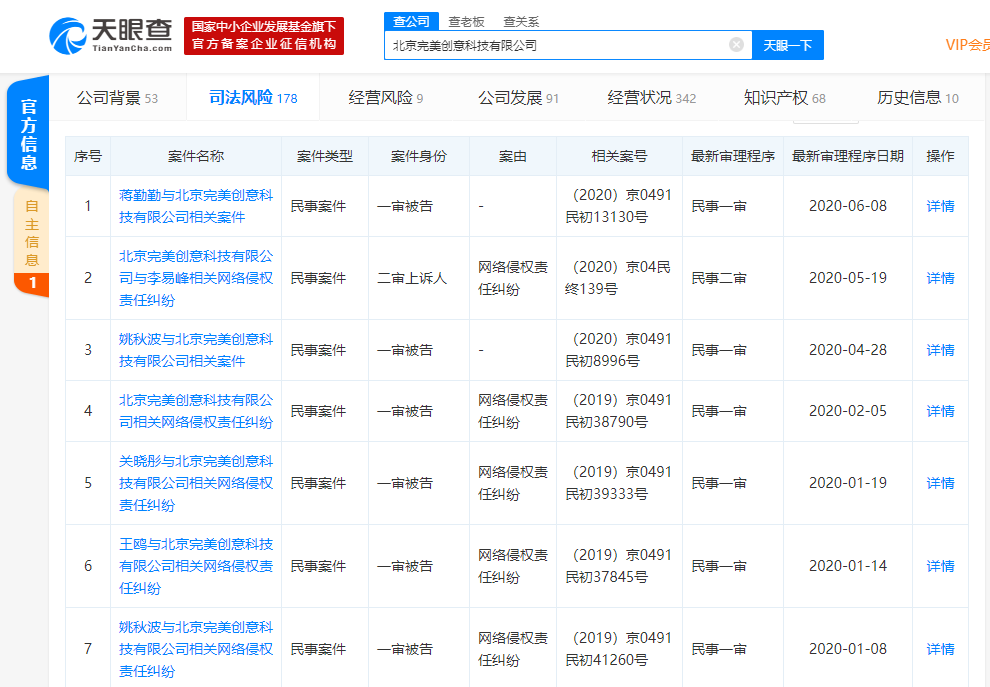The width and height of the screenshot is (990, 687).
Task: Clear the search box with X icon
Action: pyautogui.click(x=736, y=45)
